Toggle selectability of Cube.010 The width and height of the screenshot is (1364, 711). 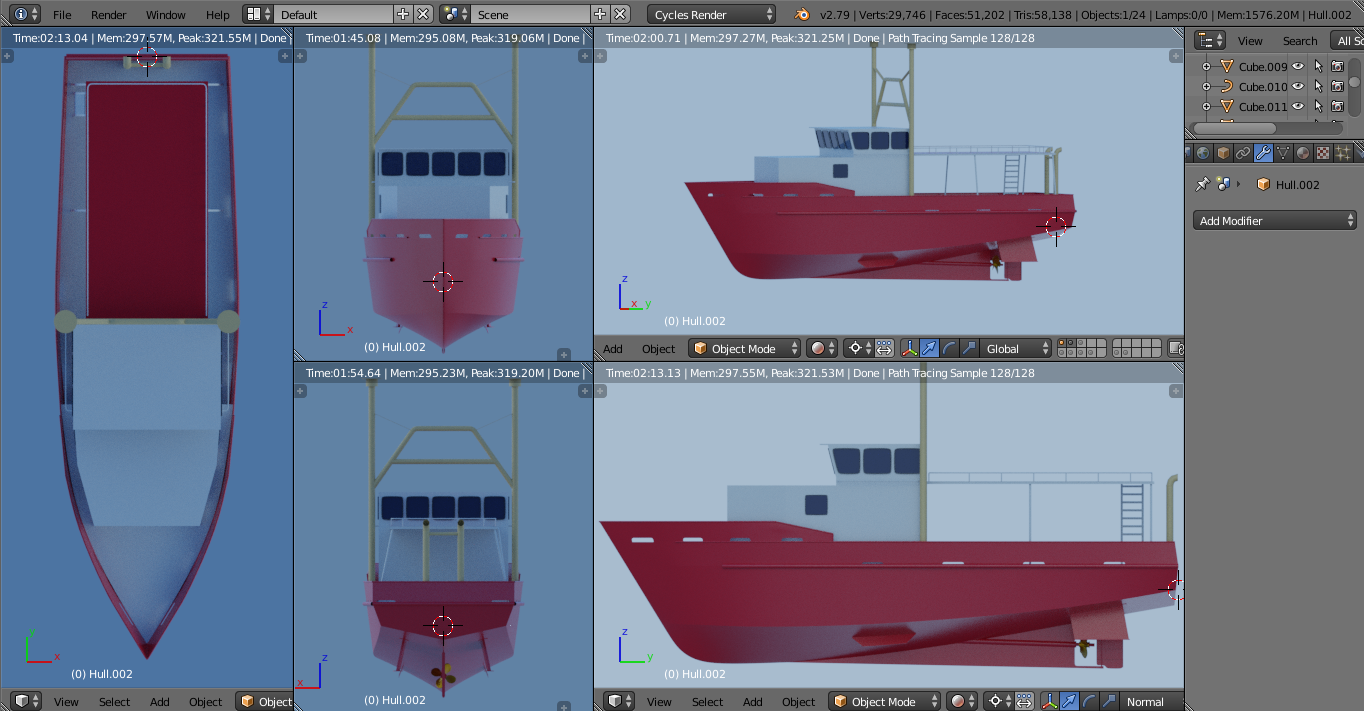click(1318, 86)
